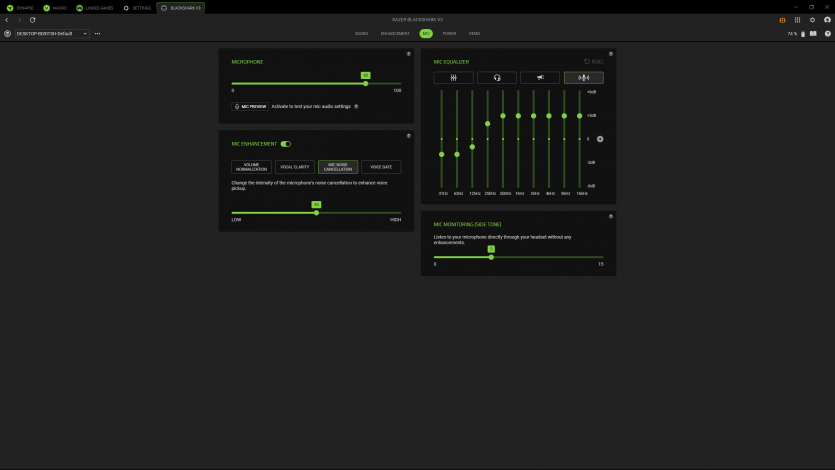Switch to the Sound tab
Viewport: 835px width, 470px height.
(361, 33)
